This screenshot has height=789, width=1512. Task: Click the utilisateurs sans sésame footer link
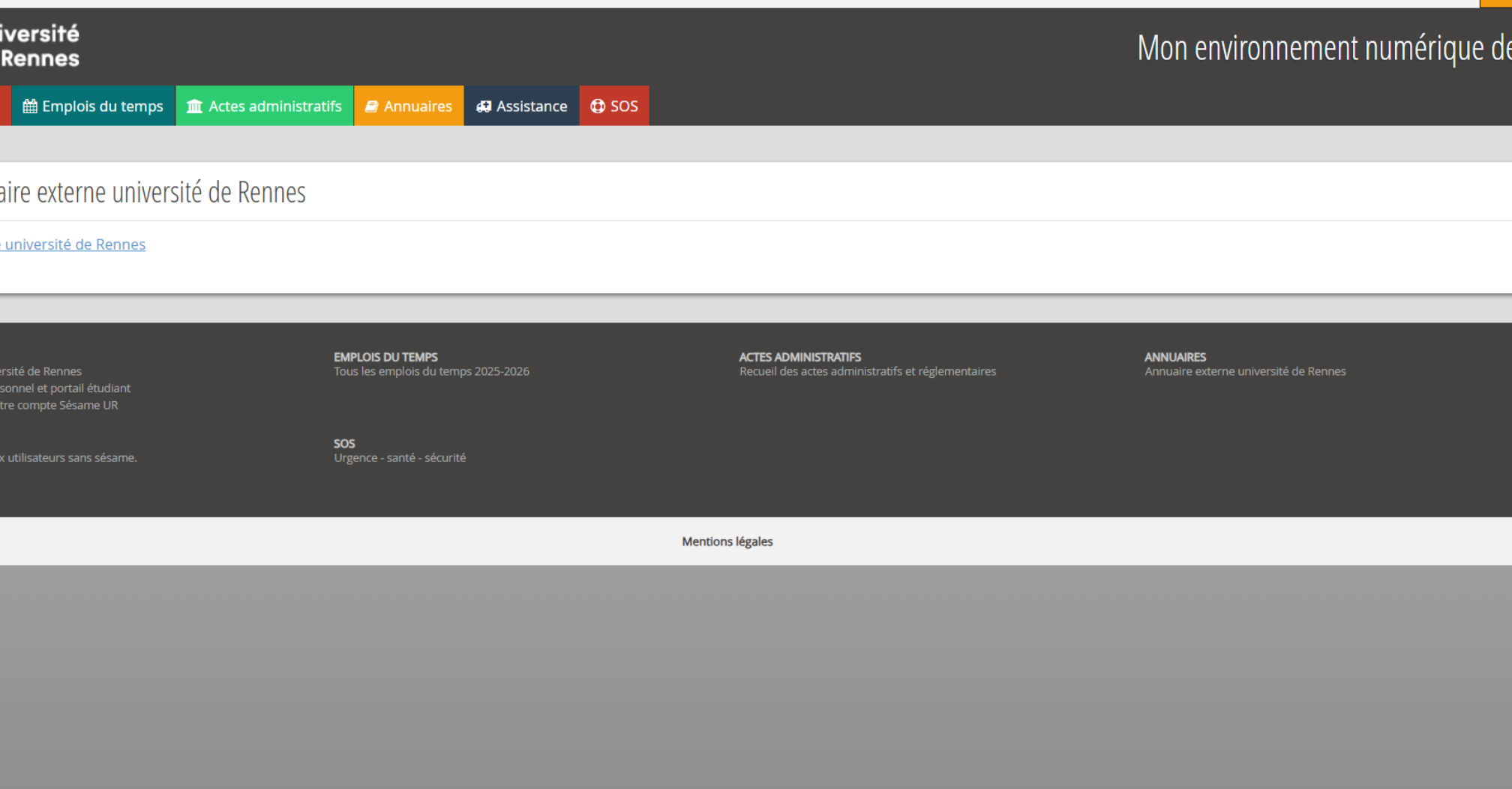pos(68,457)
